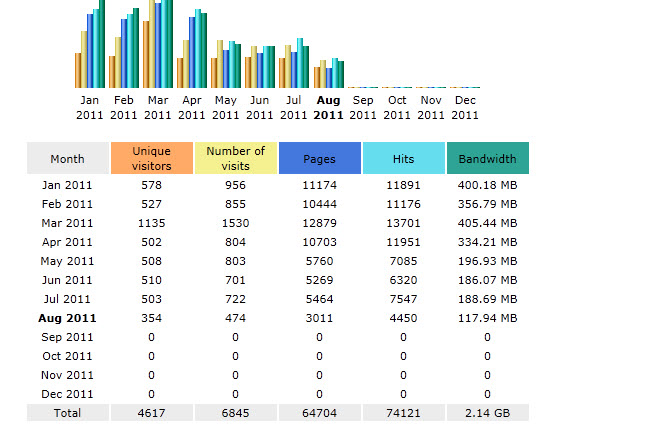Click Feb 2011 in the table Month column
647x438 pixels.
[x=67, y=204]
